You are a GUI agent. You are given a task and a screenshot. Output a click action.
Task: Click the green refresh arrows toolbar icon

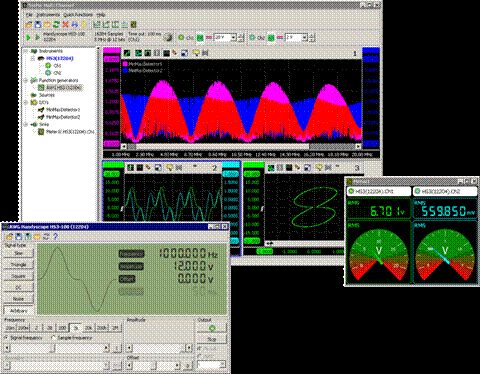pos(56,24)
